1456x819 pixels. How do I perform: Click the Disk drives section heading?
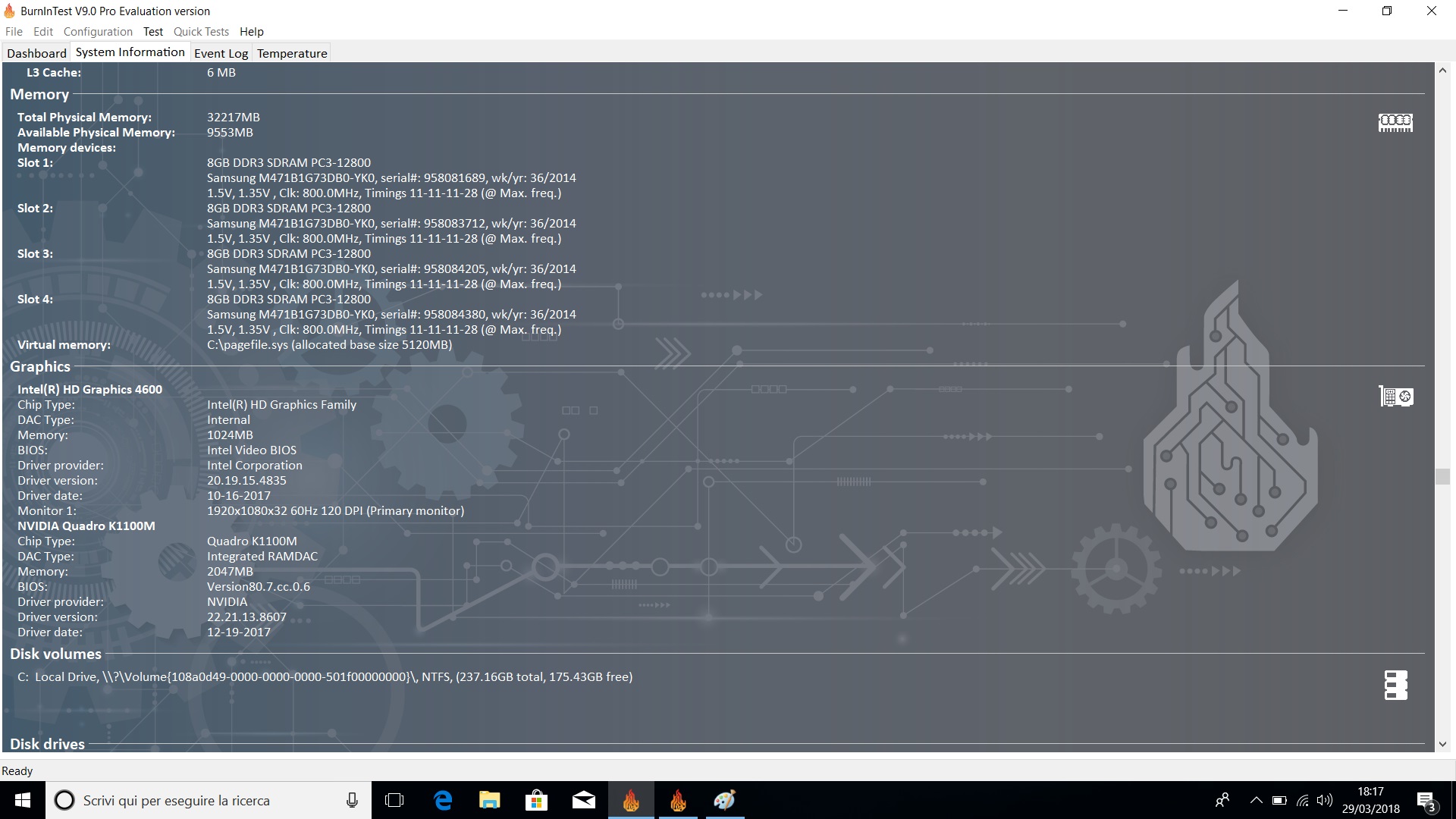47,744
